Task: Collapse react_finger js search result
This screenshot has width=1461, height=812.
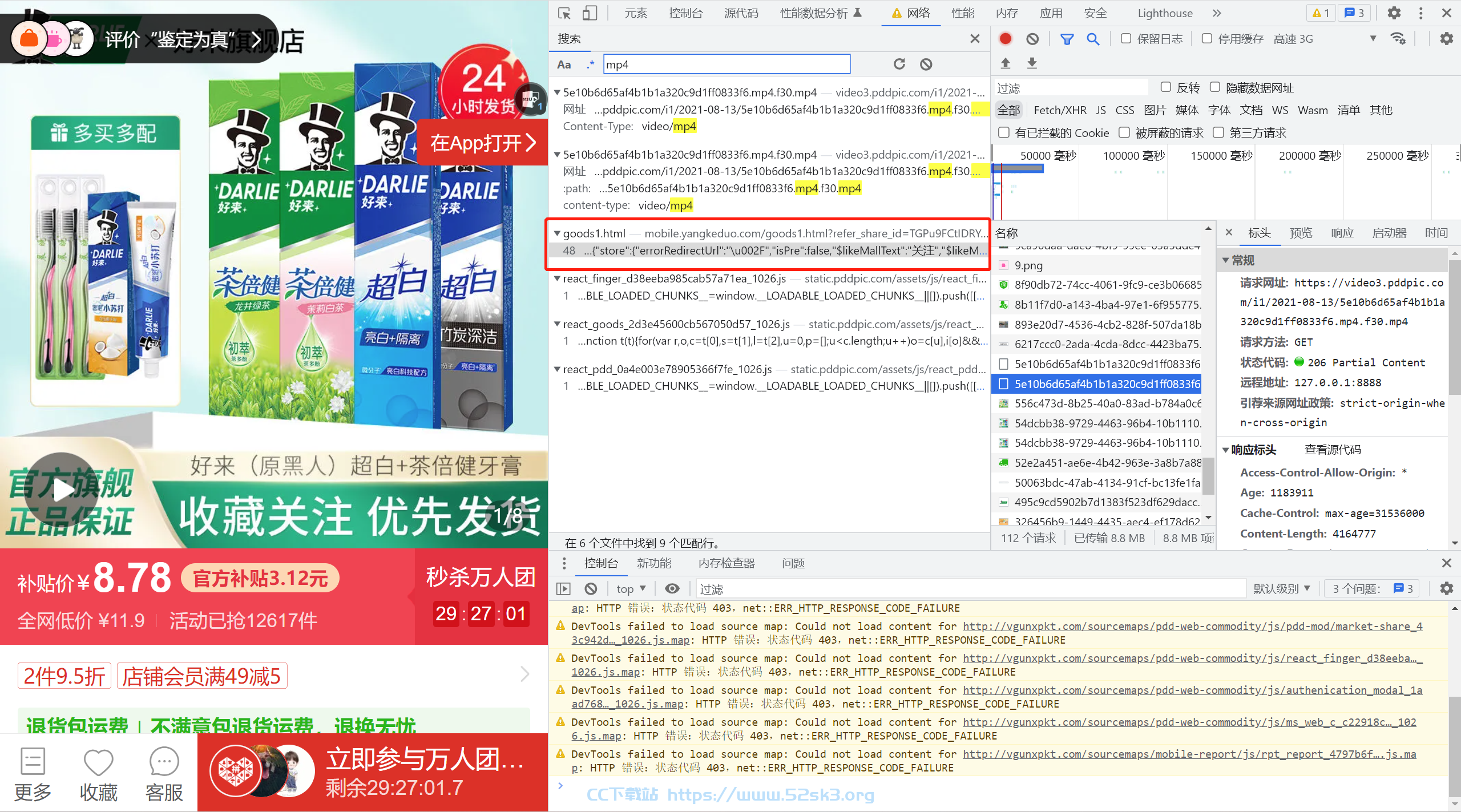Action: coord(557,278)
